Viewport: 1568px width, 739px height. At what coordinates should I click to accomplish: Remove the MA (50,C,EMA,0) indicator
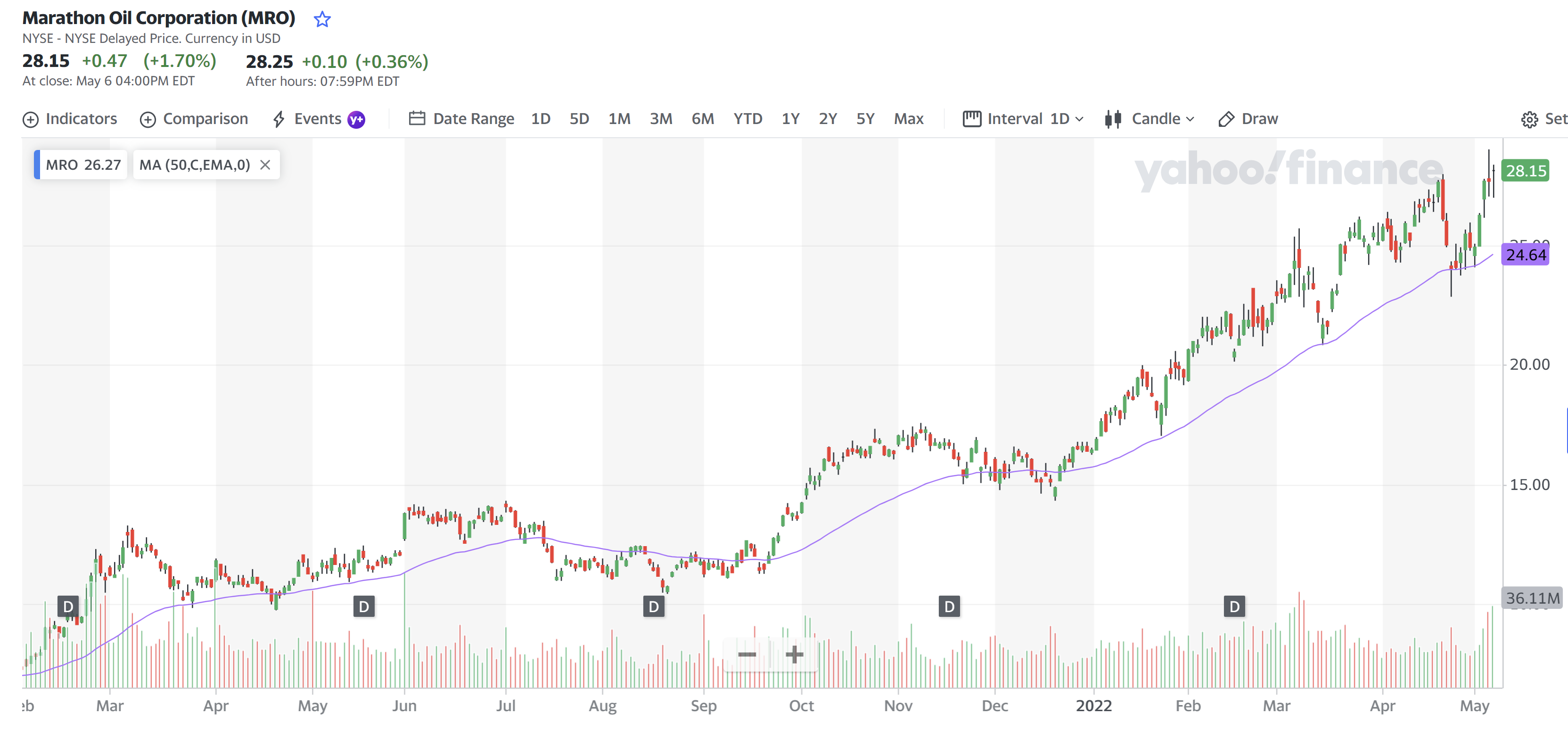tap(265, 165)
